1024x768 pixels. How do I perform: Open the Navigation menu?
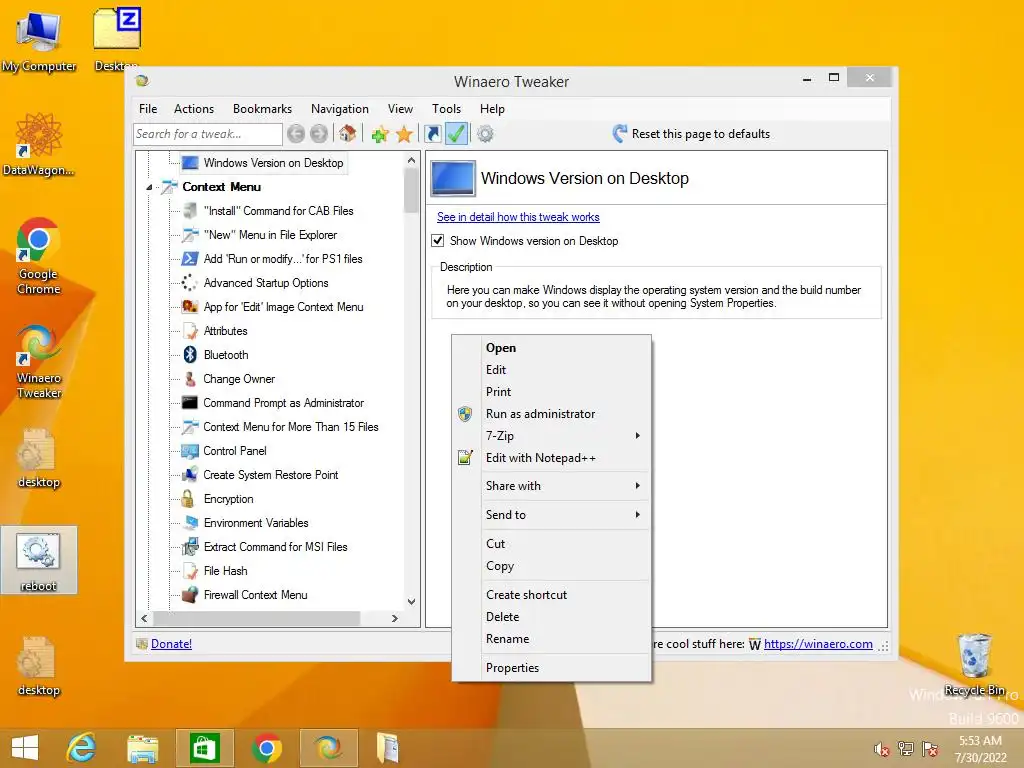click(x=340, y=109)
